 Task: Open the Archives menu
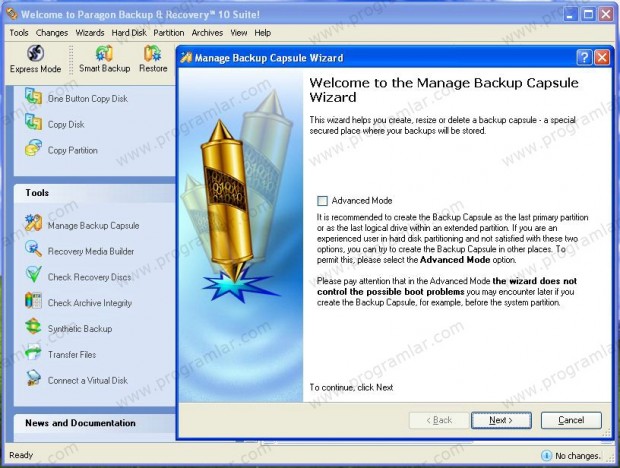pyautogui.click(x=207, y=33)
